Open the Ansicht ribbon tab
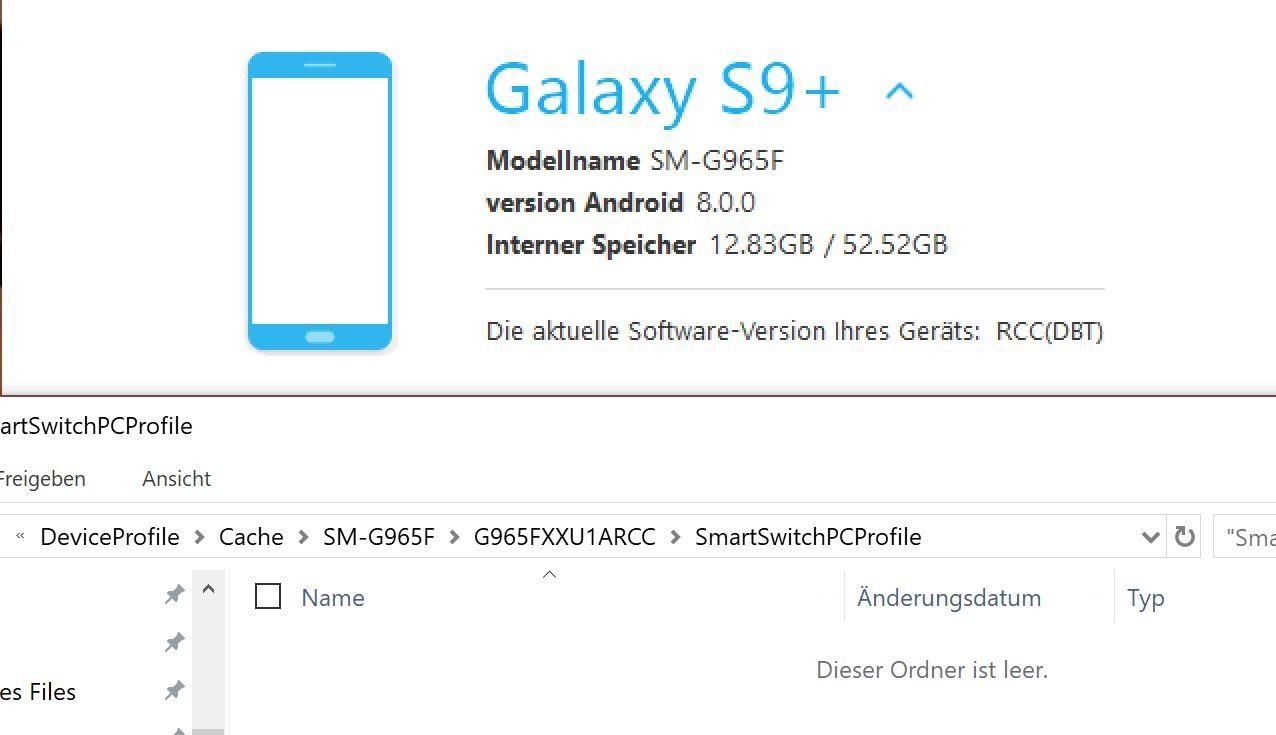 pos(177,479)
